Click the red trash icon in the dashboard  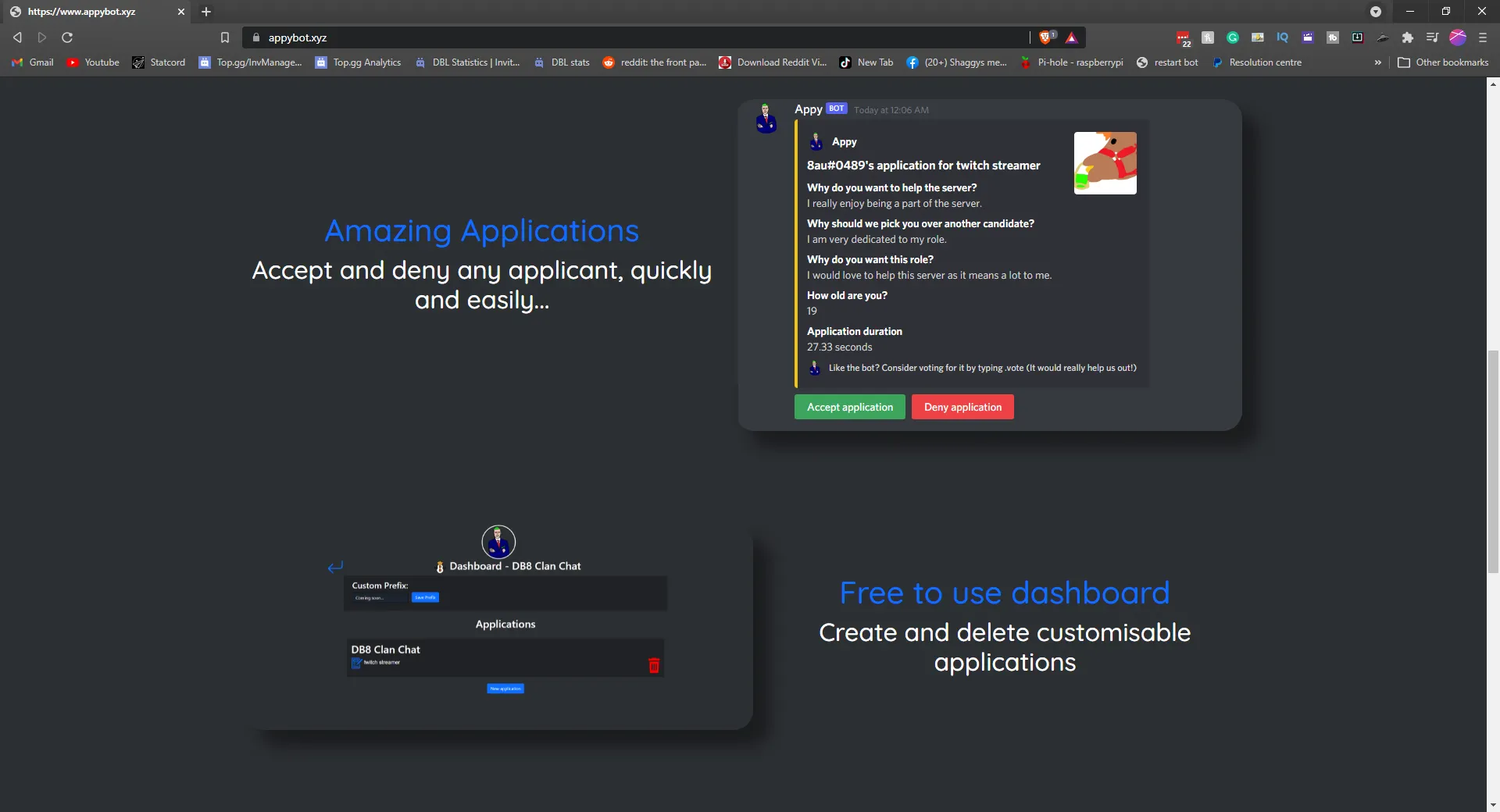point(654,665)
